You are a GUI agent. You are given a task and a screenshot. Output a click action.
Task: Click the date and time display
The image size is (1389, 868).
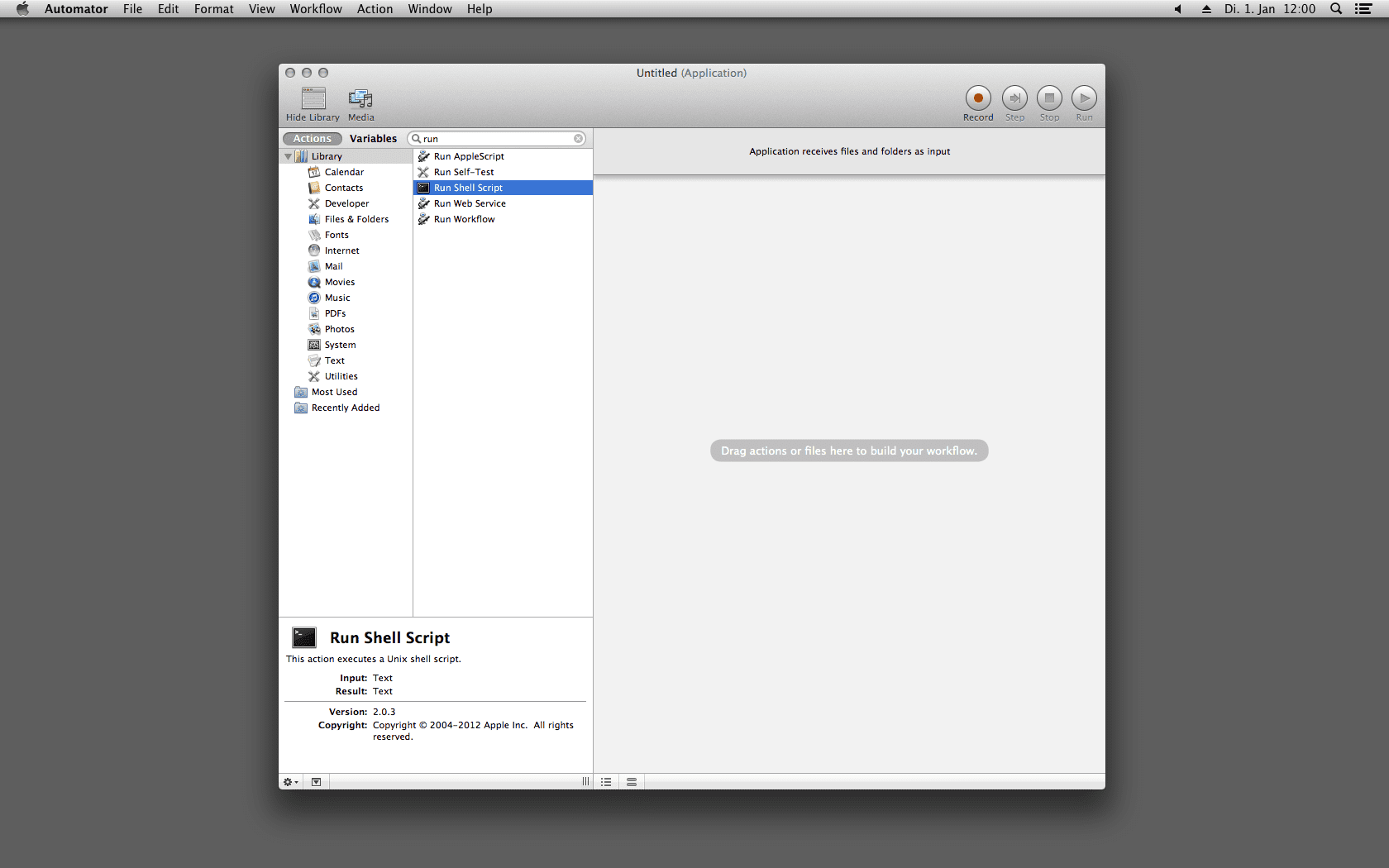coord(1269,9)
